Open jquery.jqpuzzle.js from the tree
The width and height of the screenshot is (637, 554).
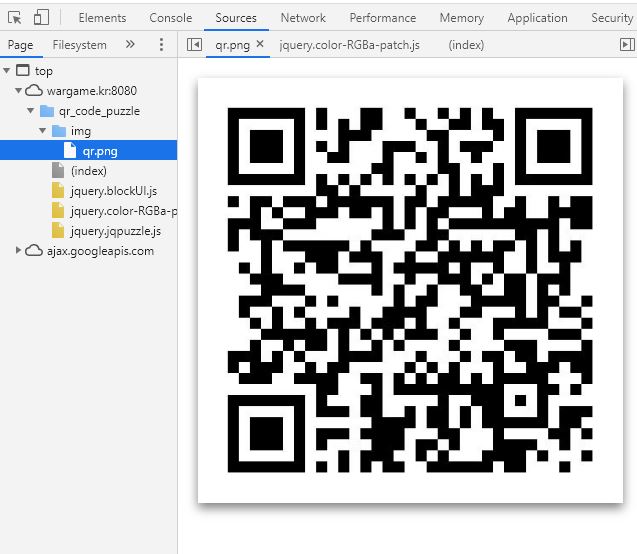pyautogui.click(x=116, y=231)
